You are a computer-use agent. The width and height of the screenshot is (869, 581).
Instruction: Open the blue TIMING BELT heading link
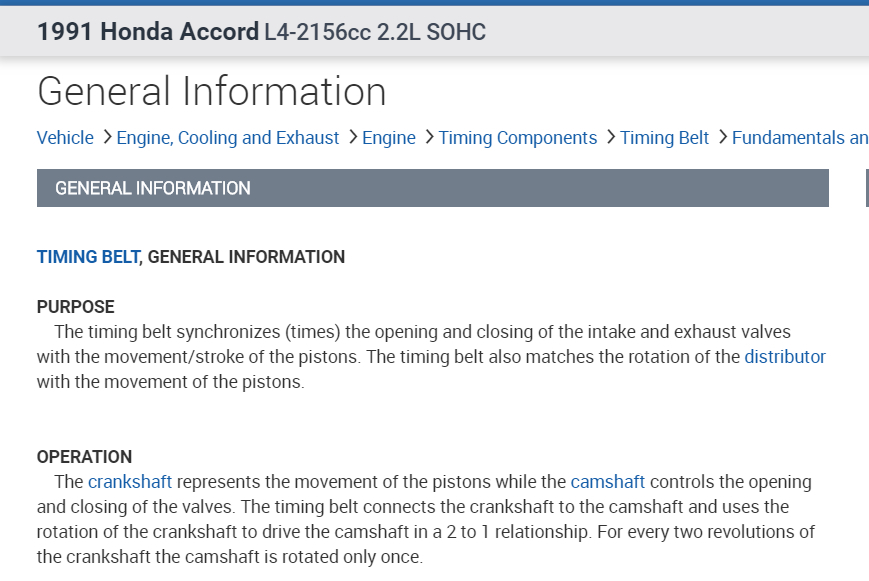[x=88, y=257]
